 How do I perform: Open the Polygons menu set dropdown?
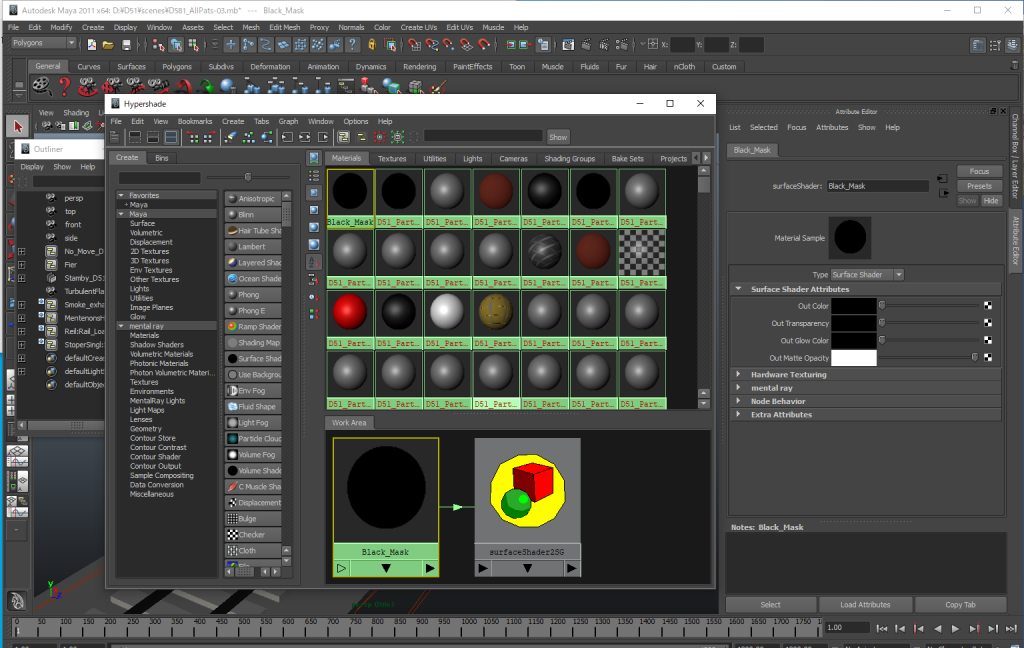[44, 43]
